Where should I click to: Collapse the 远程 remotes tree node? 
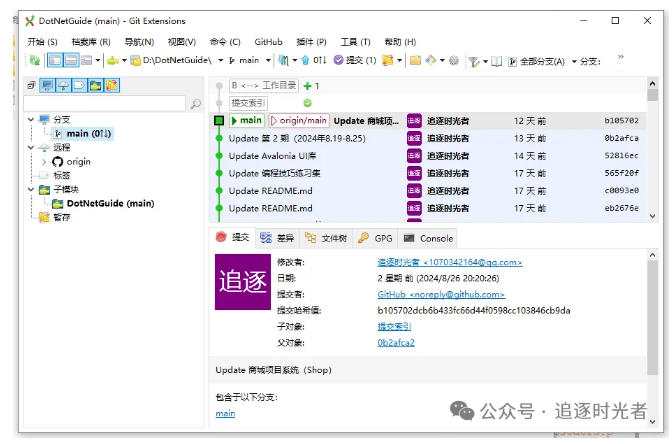click(30, 147)
